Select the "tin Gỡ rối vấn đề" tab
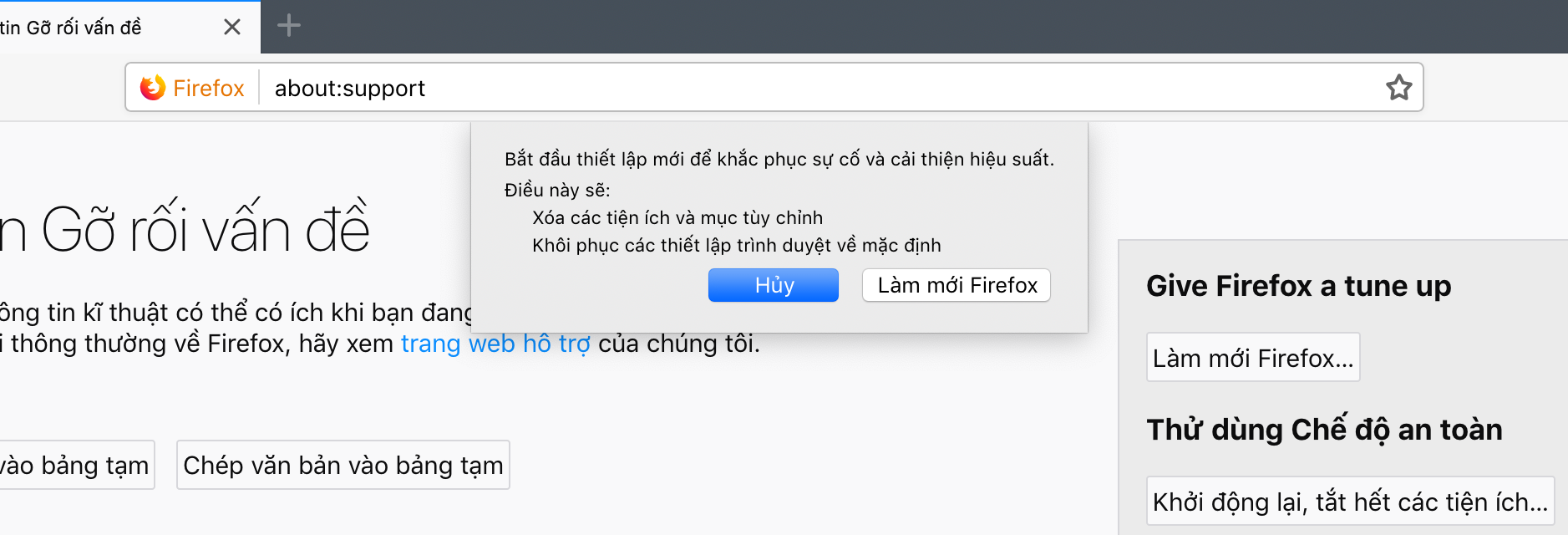1568x535 pixels. 100,28
